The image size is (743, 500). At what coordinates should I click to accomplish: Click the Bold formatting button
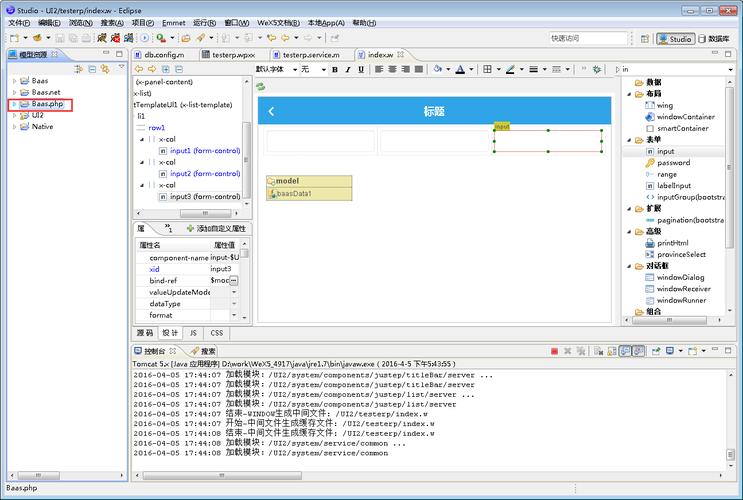pos(335,70)
